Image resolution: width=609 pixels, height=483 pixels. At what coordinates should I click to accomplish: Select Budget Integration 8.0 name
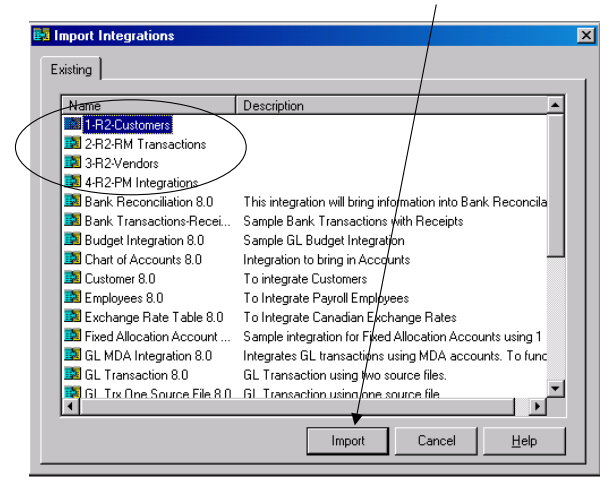144,240
